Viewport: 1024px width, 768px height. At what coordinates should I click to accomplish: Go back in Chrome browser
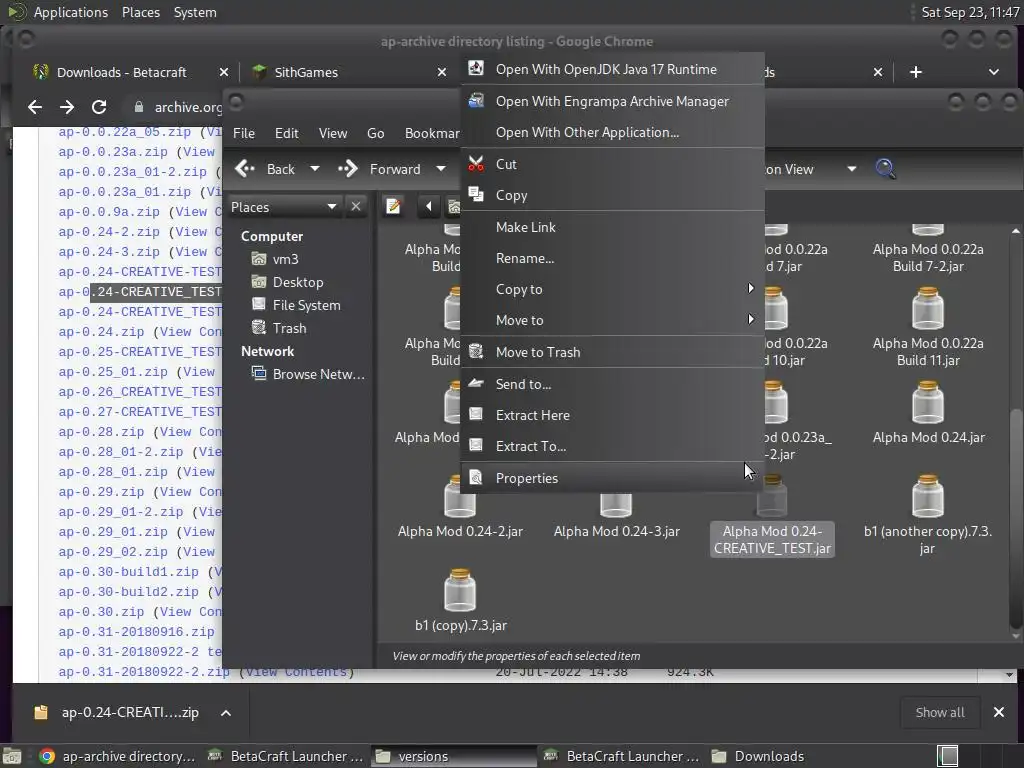click(x=35, y=107)
